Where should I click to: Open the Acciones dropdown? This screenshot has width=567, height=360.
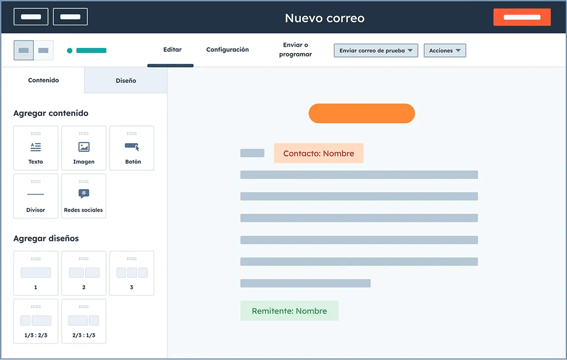click(445, 51)
